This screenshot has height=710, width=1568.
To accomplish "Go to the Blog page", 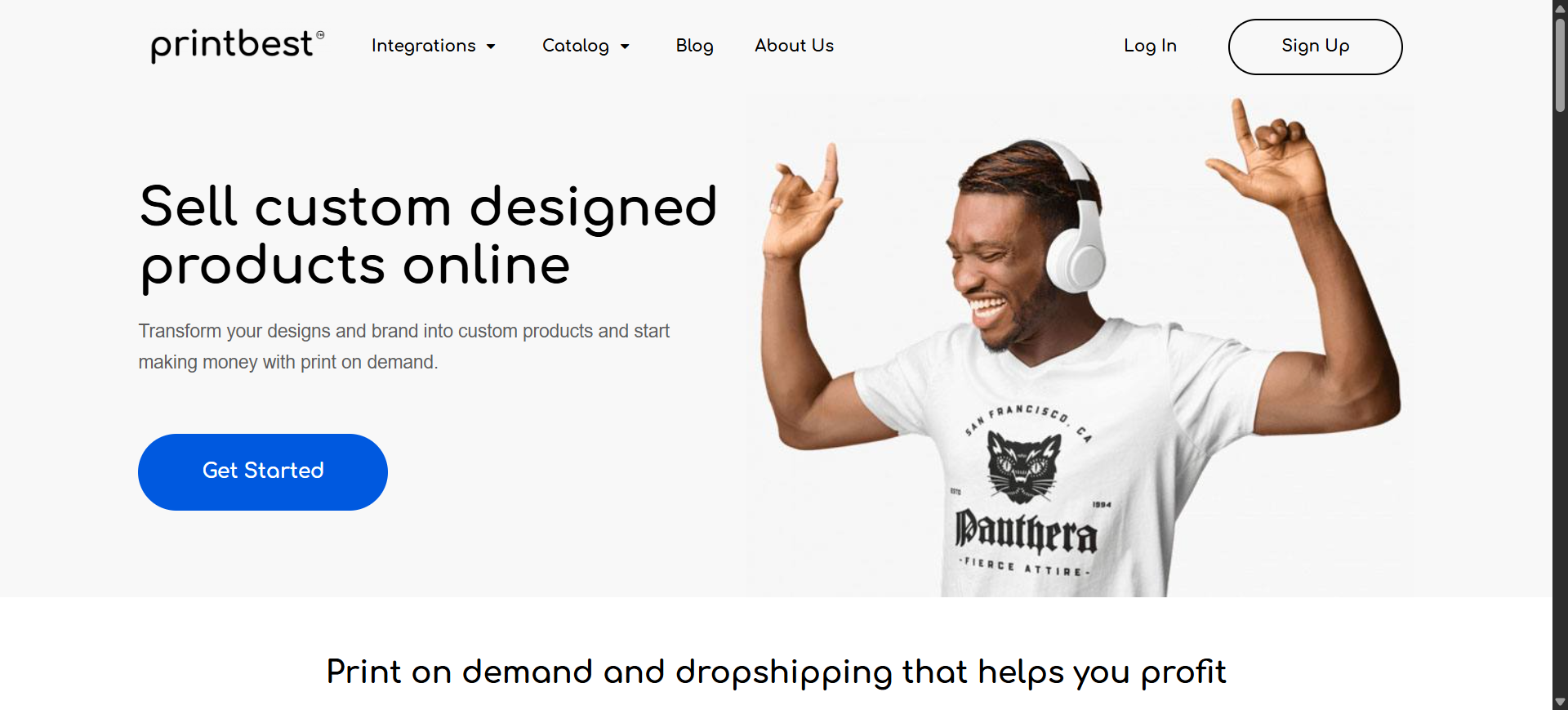I will (695, 46).
